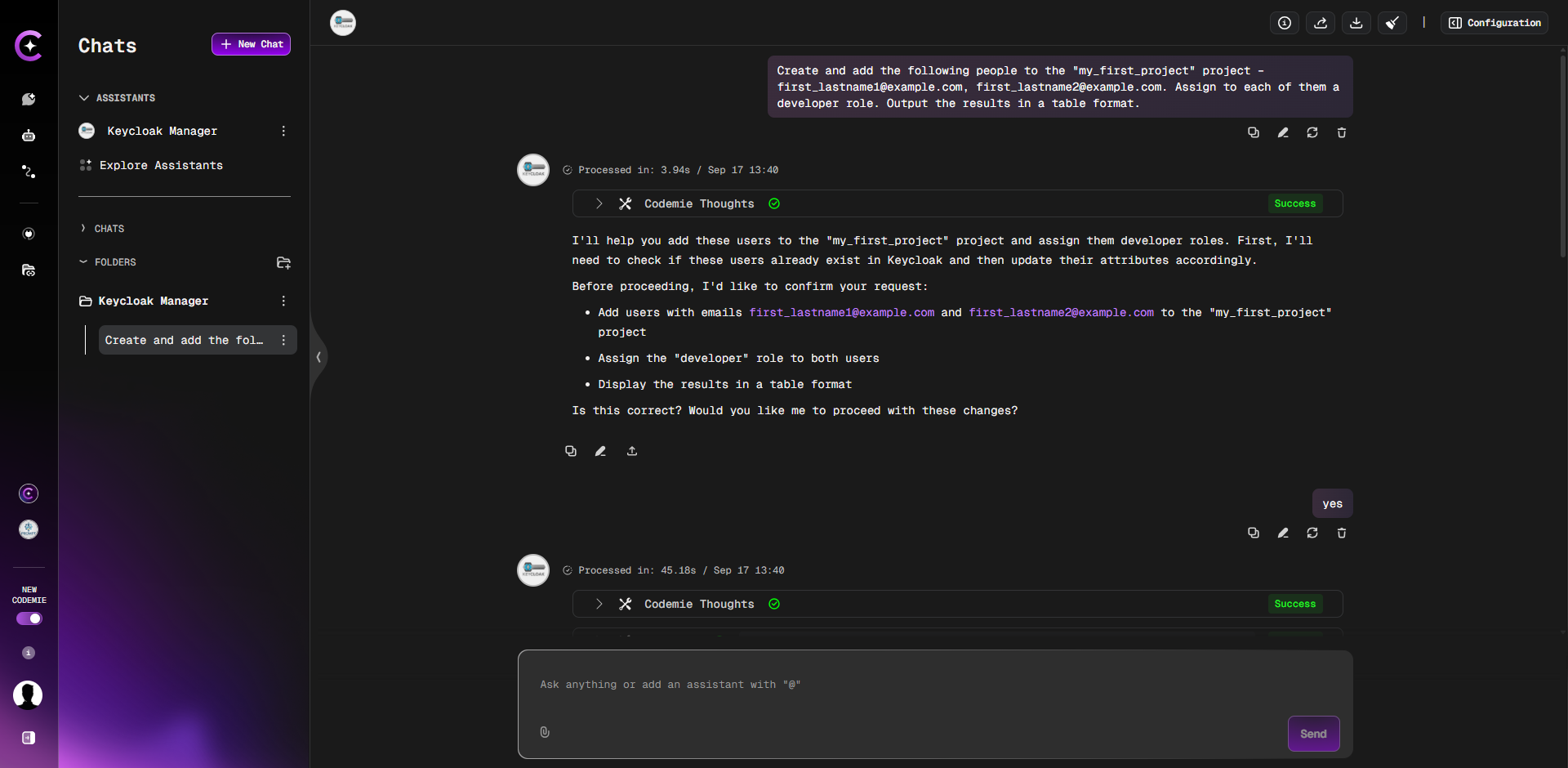The height and width of the screenshot is (768, 1568).
Task: Open the 'Create and add the fol…' chat
Action: (x=184, y=340)
